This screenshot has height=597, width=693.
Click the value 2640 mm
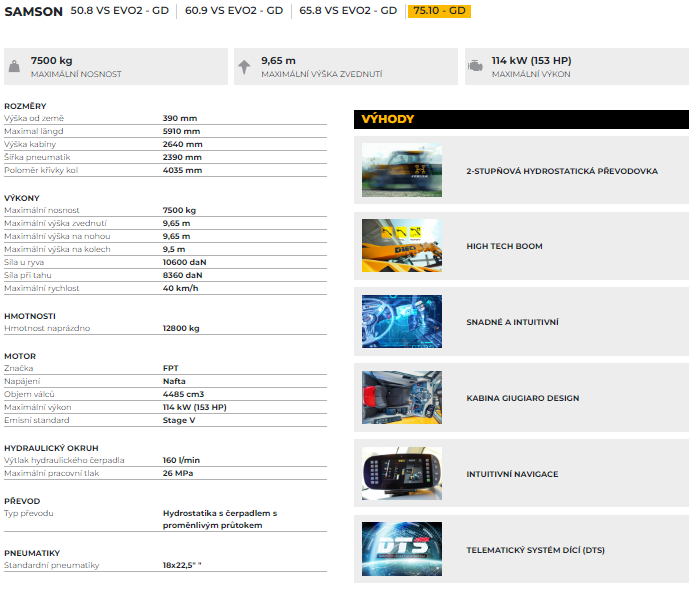(x=183, y=144)
